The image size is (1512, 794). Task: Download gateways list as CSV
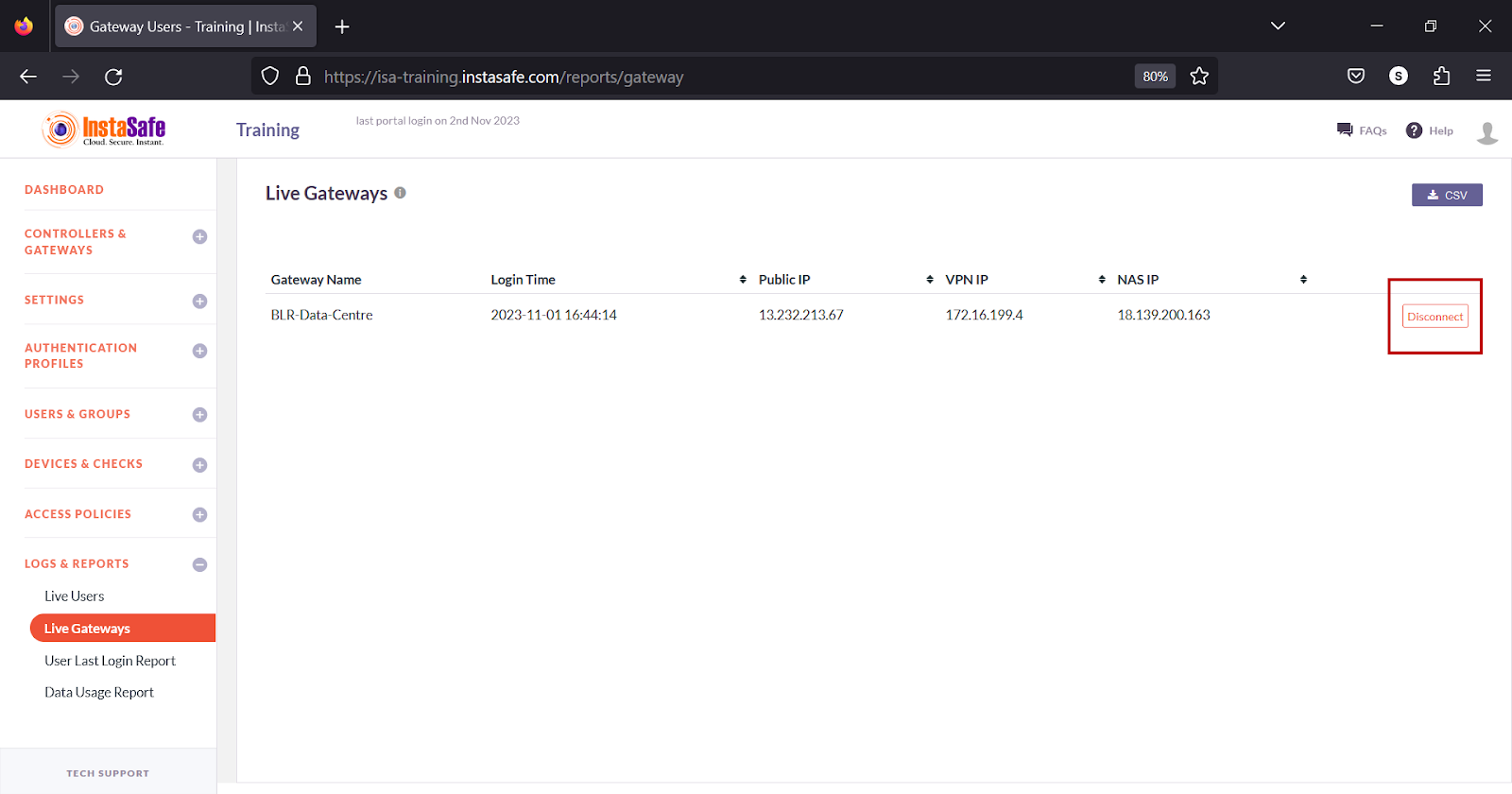(x=1447, y=195)
